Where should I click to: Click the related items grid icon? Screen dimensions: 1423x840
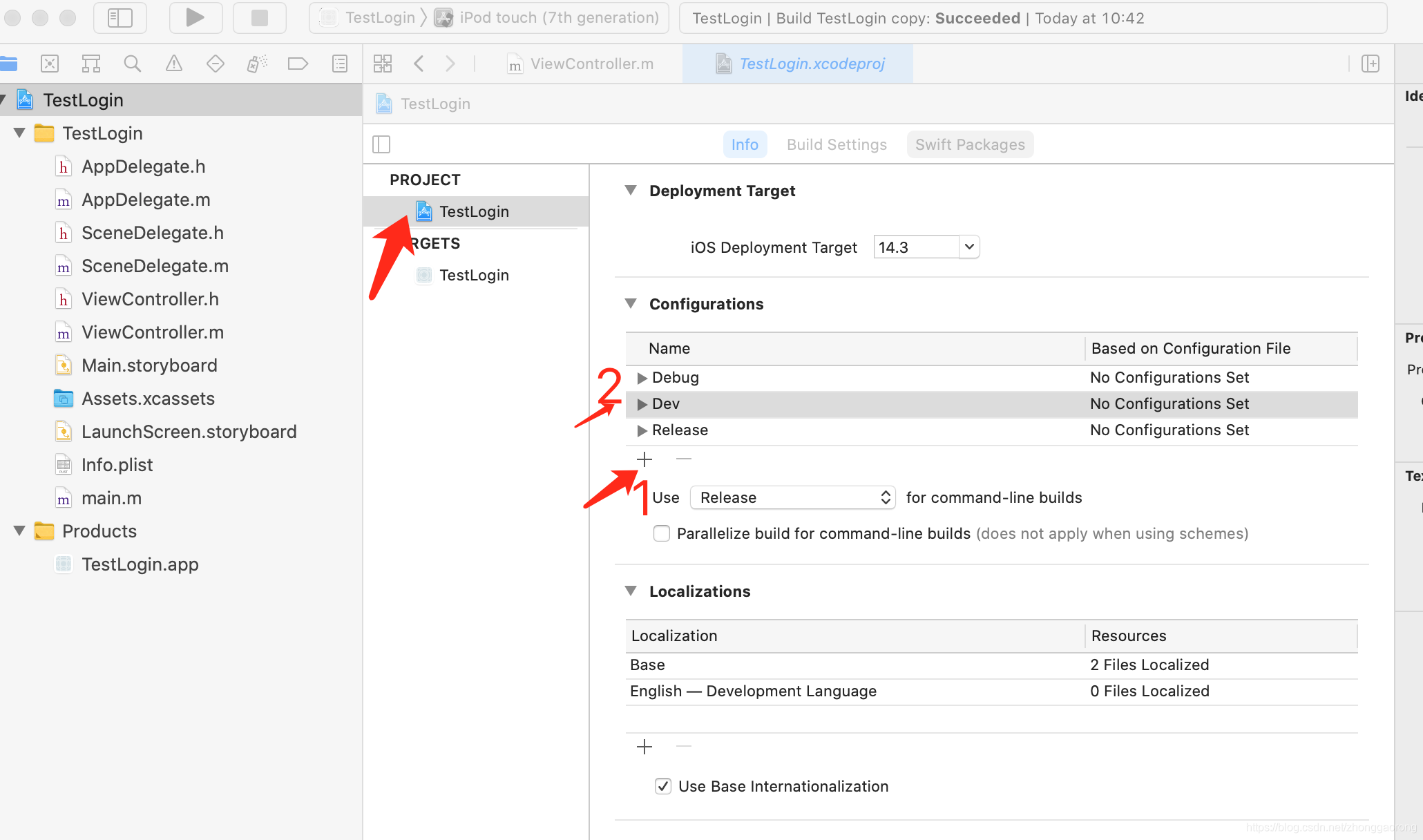tap(383, 64)
